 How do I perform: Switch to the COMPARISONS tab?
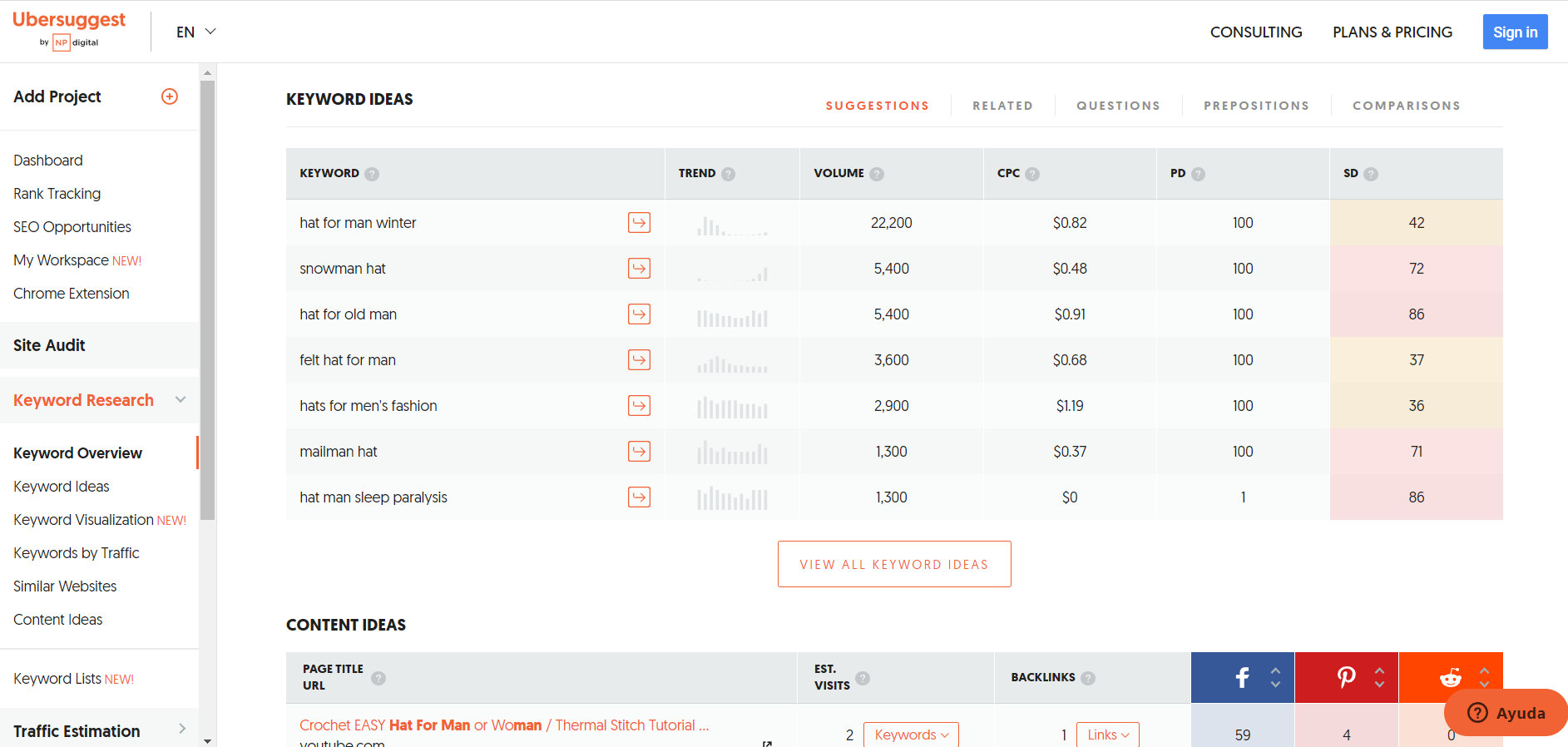coord(1406,106)
